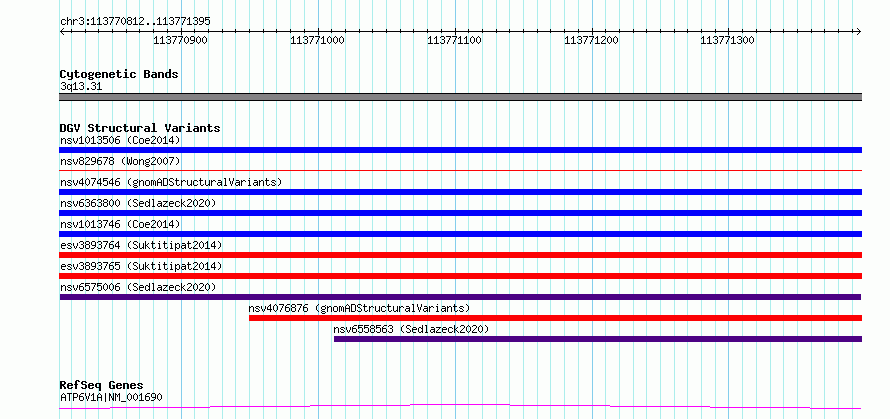The height and width of the screenshot is (419, 890).
Task: Open the nsv1013746 (Coe2014) label
Action: 120,224
